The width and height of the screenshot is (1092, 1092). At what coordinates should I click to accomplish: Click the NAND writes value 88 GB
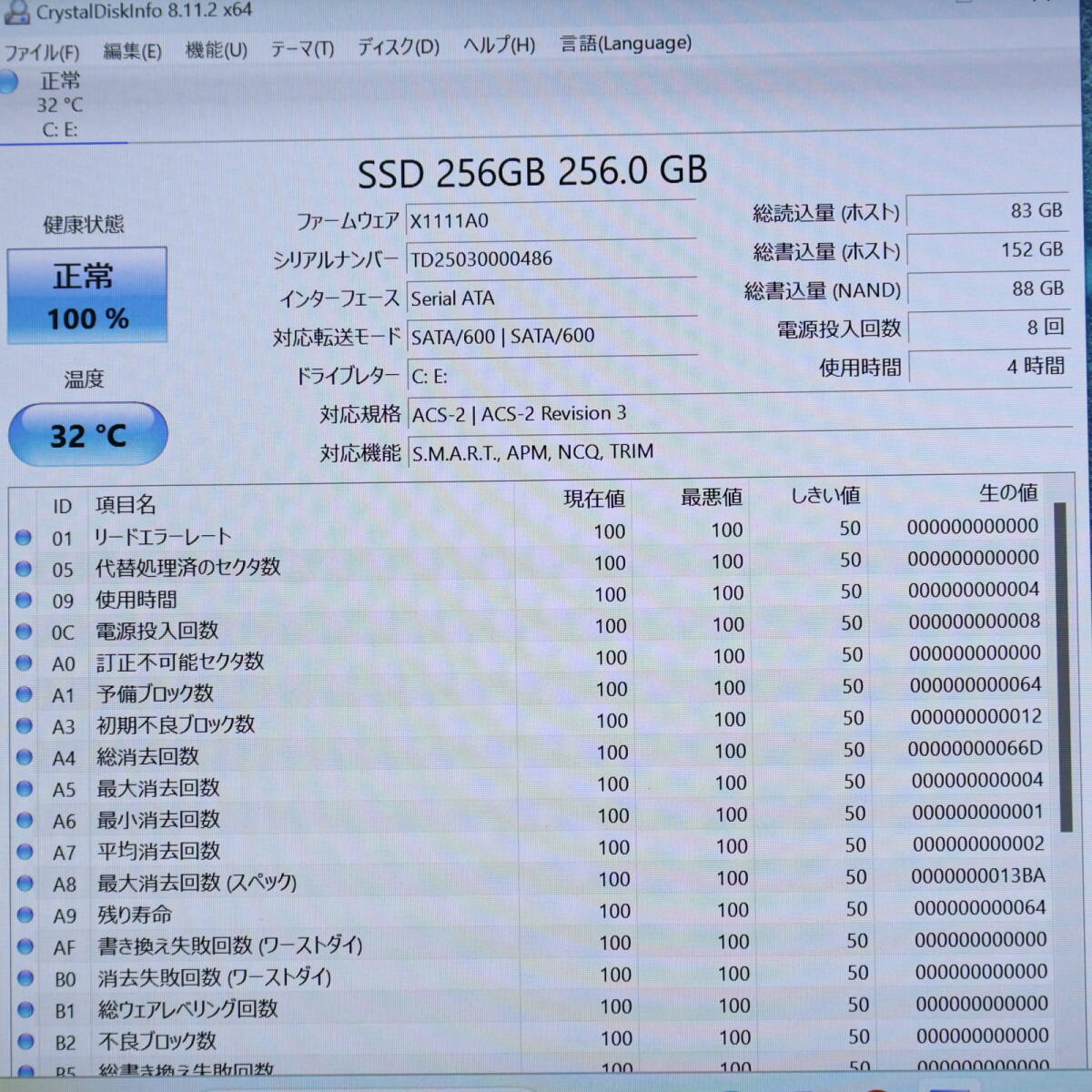(989, 288)
